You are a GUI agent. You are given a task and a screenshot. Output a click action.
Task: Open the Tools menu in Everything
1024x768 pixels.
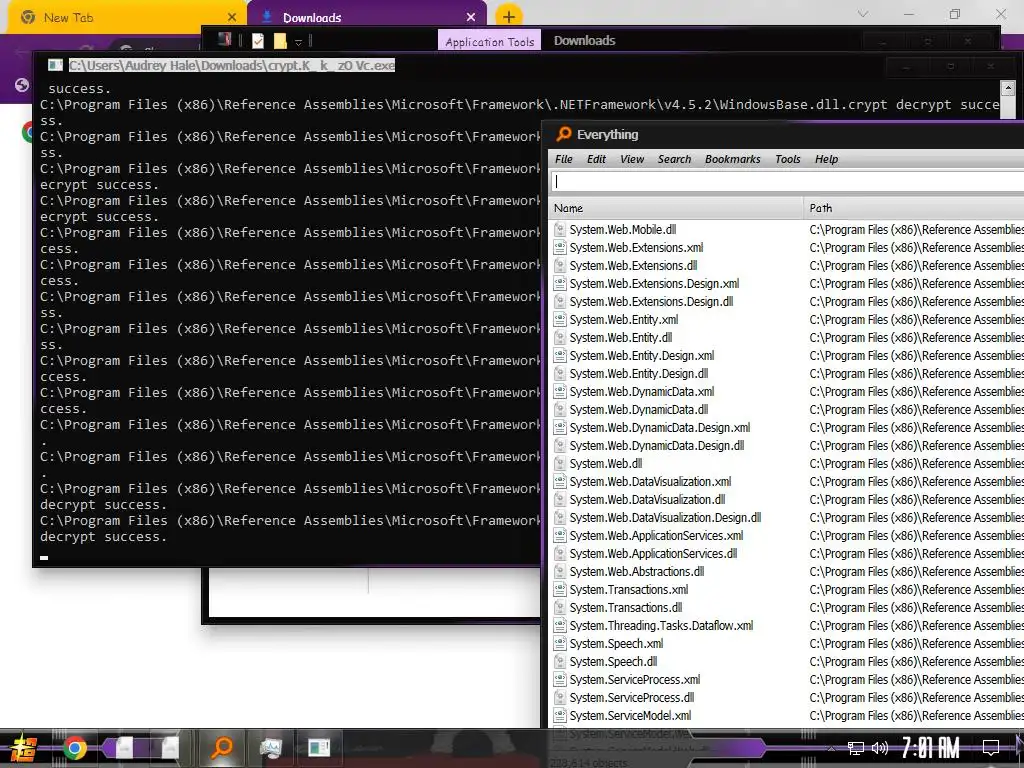(788, 159)
